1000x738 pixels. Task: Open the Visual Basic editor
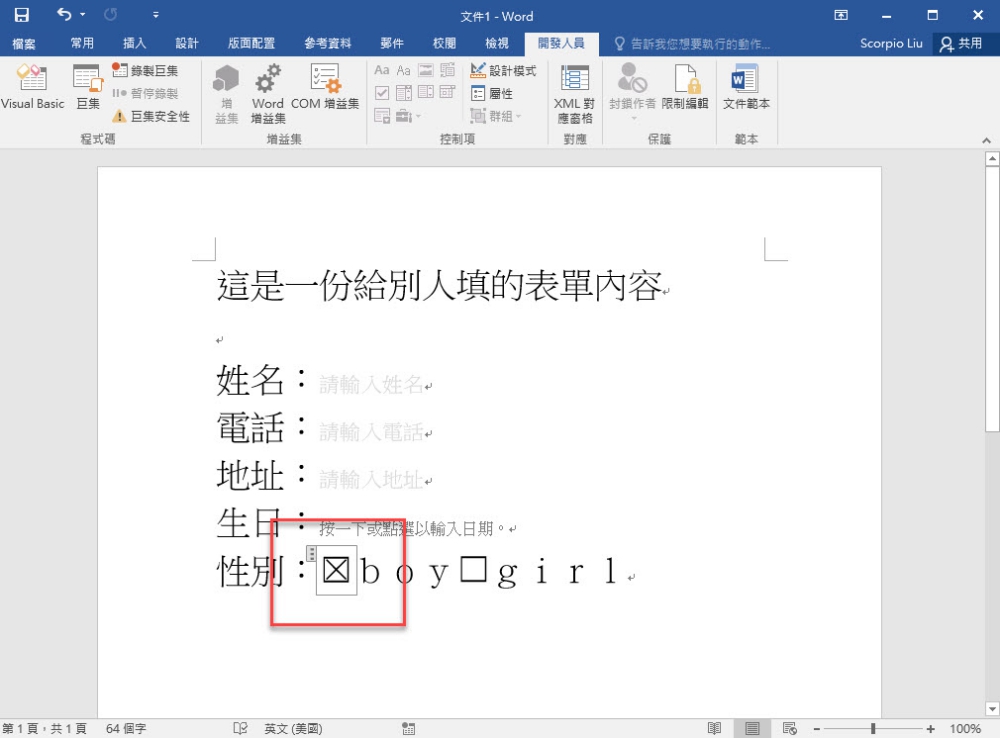coord(33,87)
